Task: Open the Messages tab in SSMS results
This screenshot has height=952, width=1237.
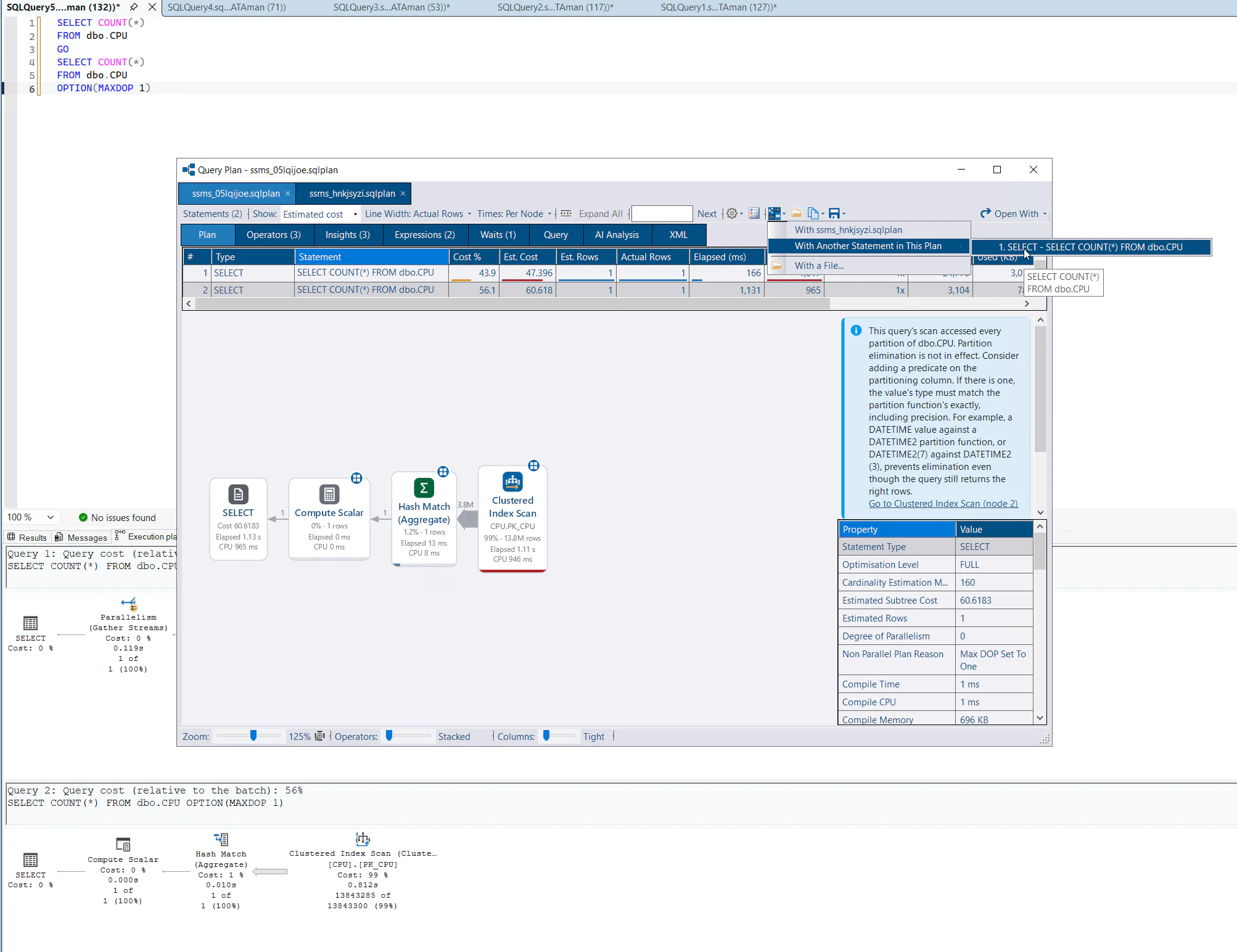Action: (81, 537)
